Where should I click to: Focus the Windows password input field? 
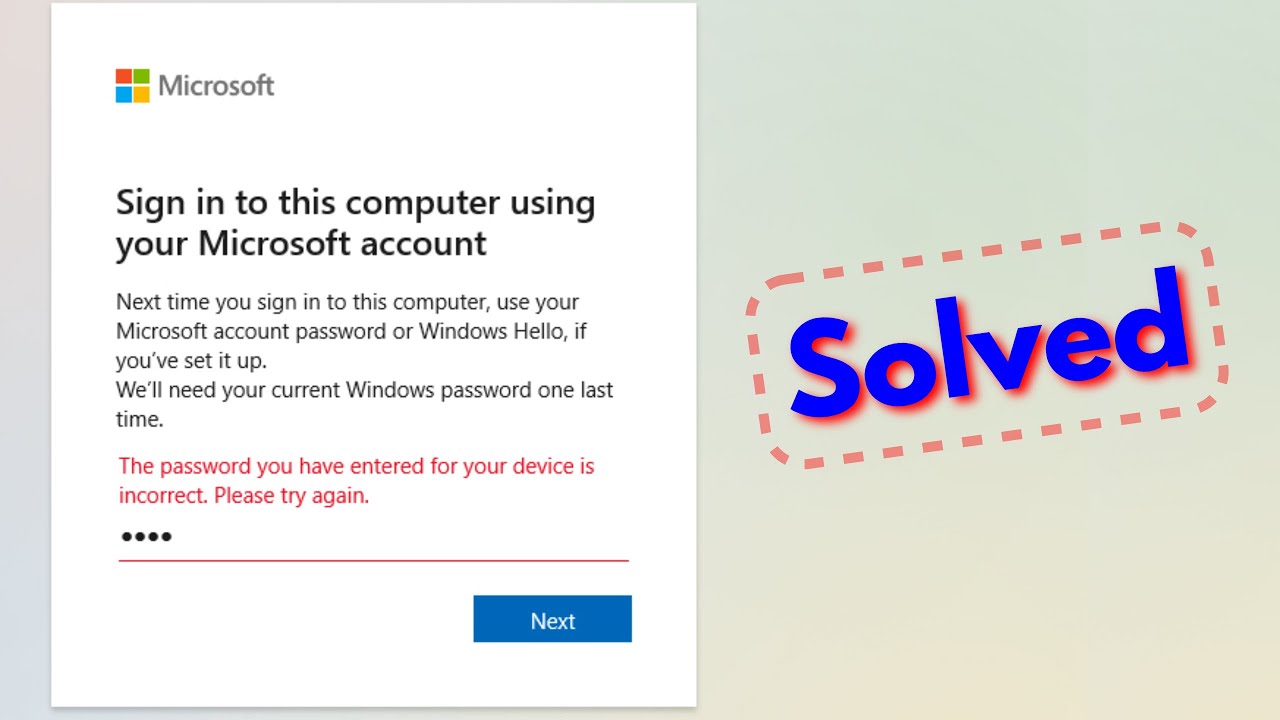coord(373,538)
